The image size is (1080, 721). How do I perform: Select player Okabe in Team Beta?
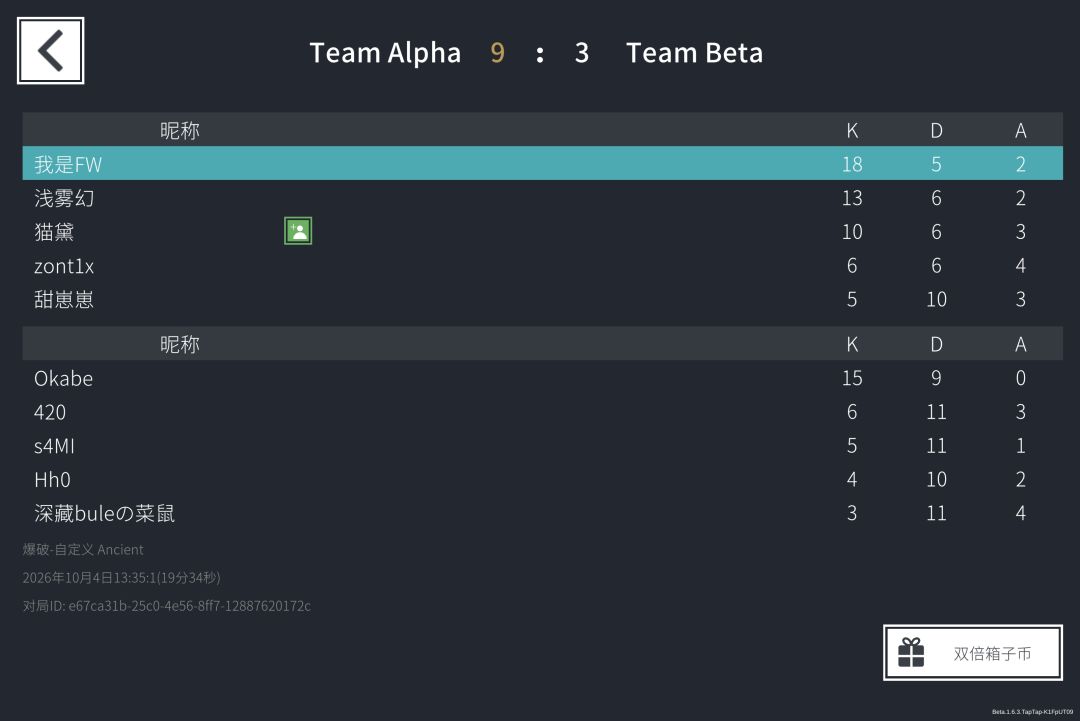click(542, 378)
